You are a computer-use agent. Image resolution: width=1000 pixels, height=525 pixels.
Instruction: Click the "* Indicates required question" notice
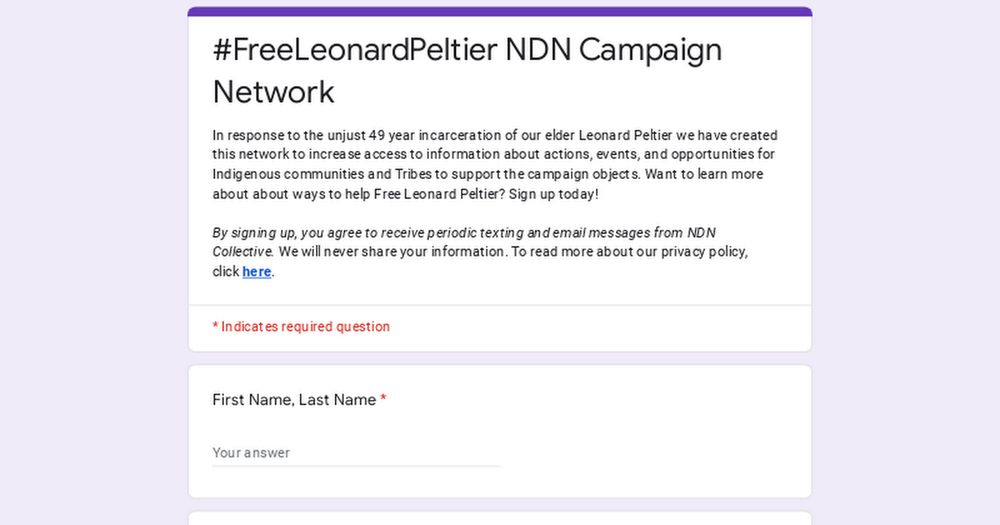[301, 327]
